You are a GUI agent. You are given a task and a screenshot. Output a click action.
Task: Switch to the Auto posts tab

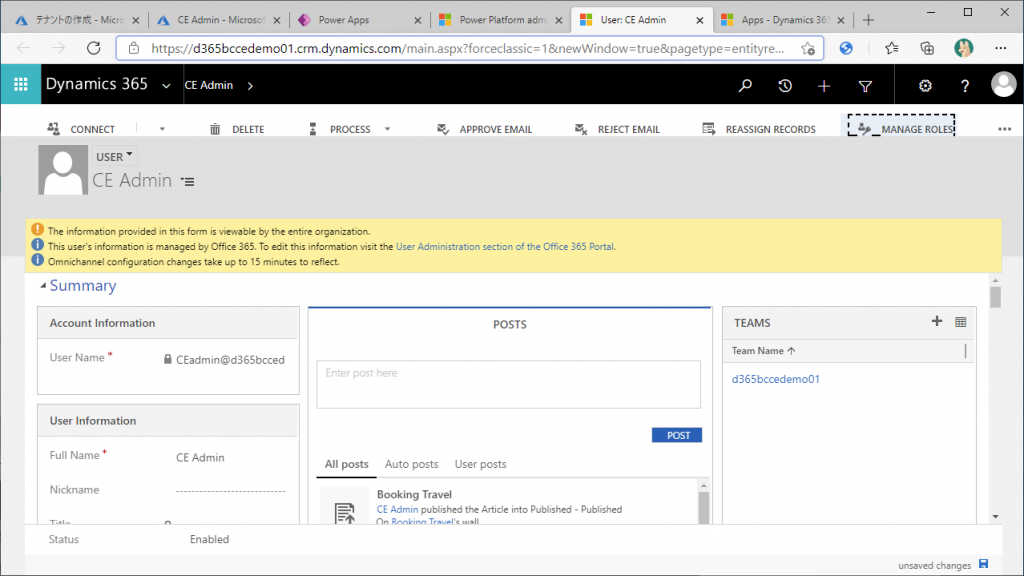tap(411, 464)
